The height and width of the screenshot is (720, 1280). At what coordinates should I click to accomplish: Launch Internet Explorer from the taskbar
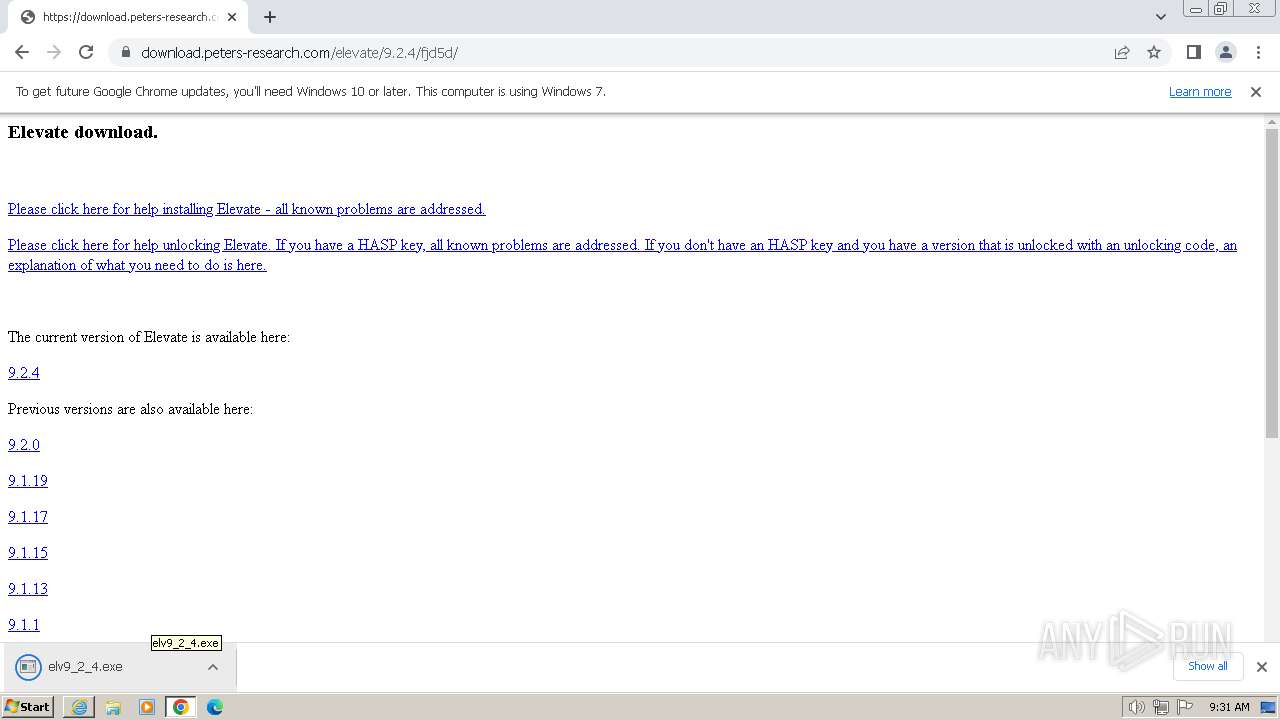click(x=79, y=707)
